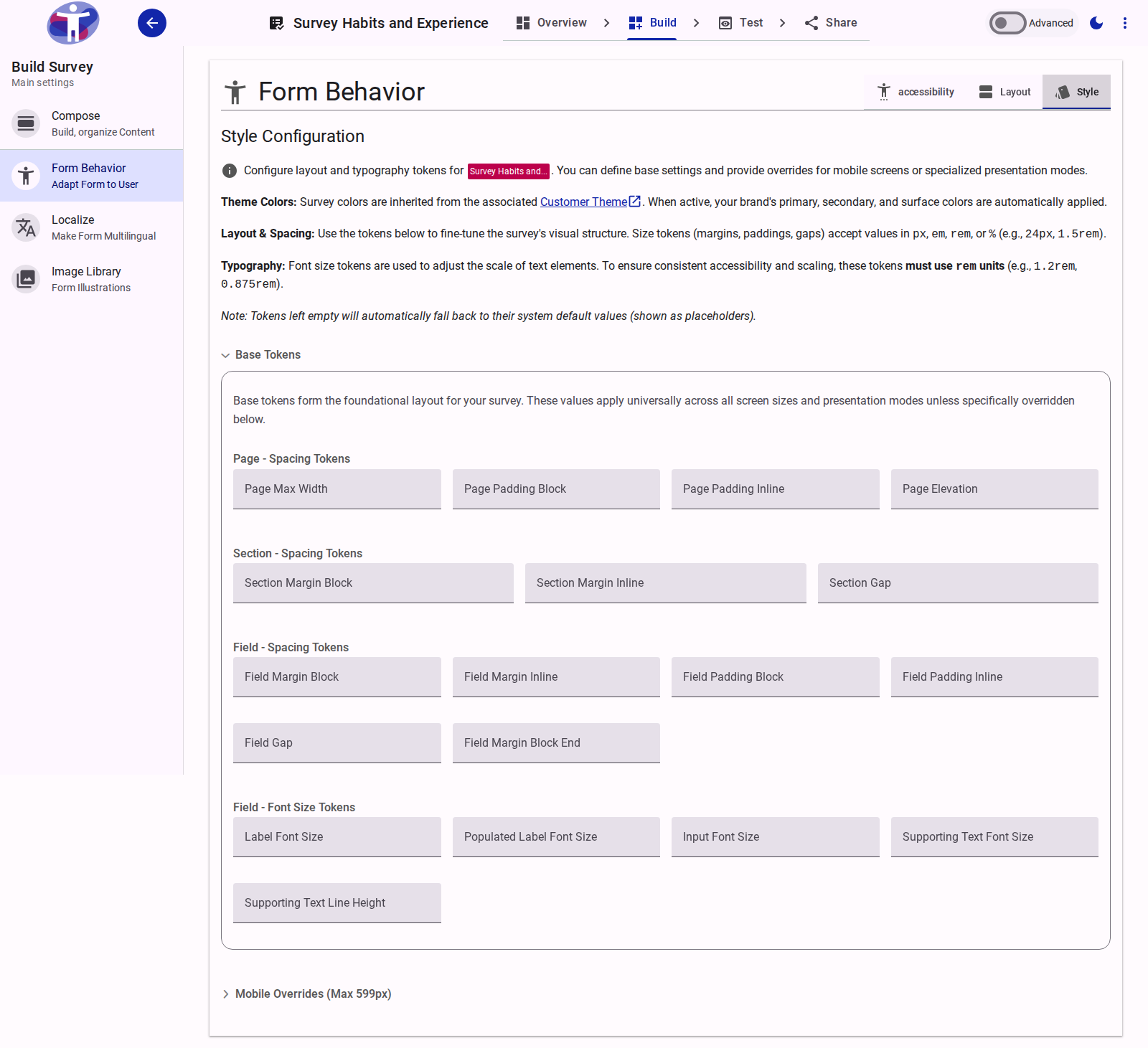The width and height of the screenshot is (1148, 1048).
Task: Click the Localize translate icon
Action: (26, 227)
